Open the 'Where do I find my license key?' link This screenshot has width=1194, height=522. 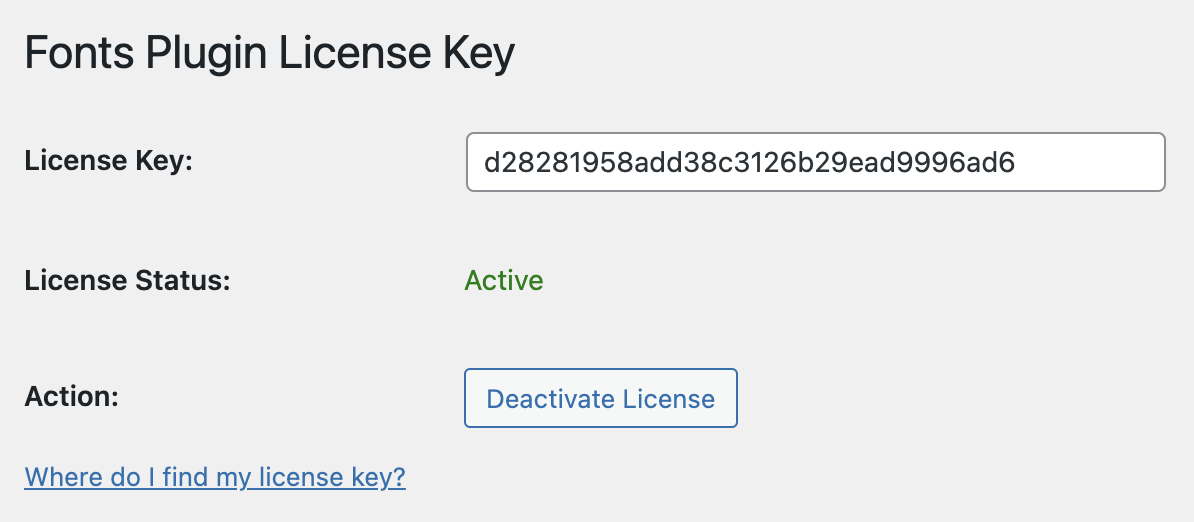tap(215, 477)
